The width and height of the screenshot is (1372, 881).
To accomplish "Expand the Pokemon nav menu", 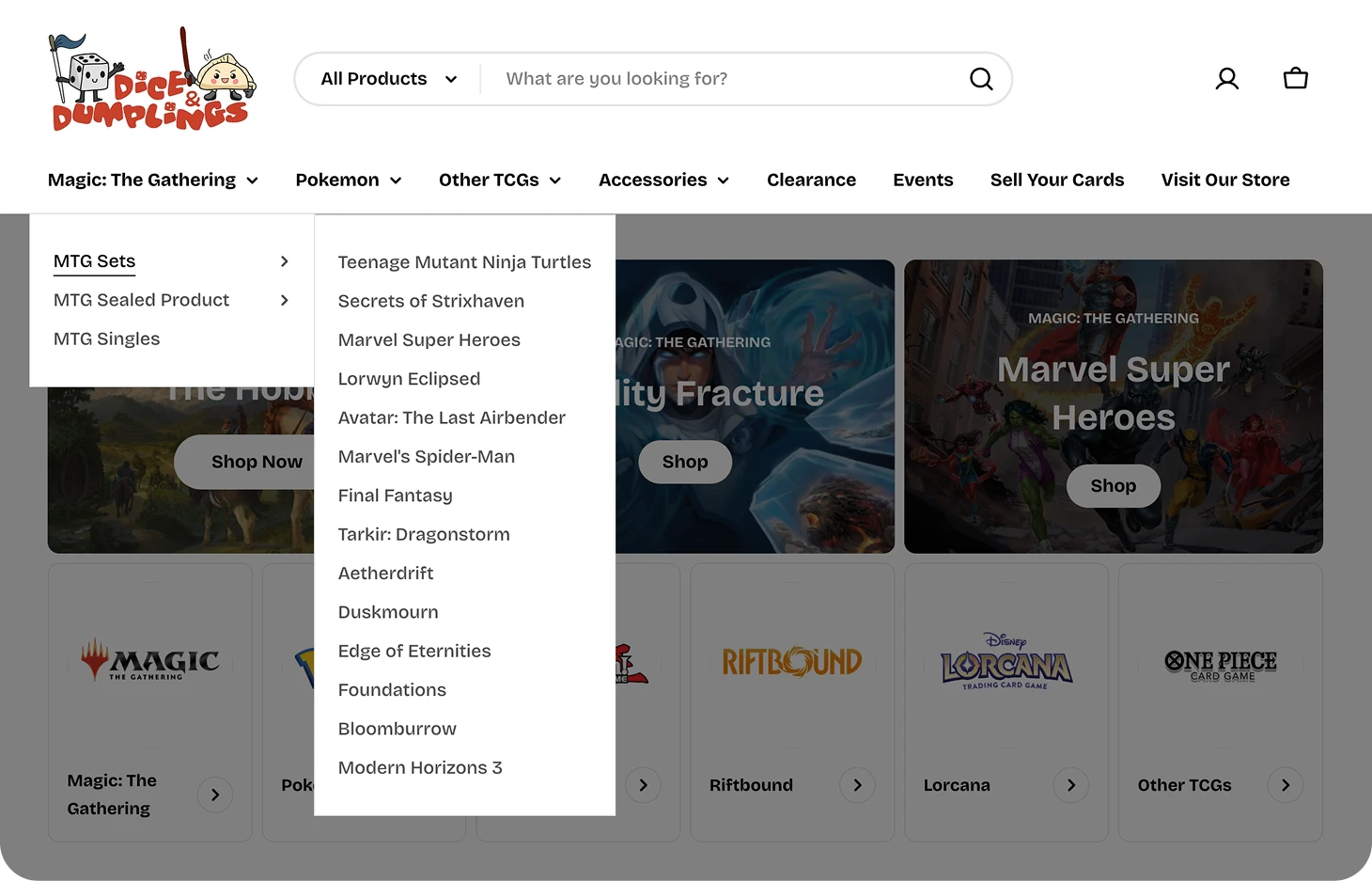I will coord(349,180).
